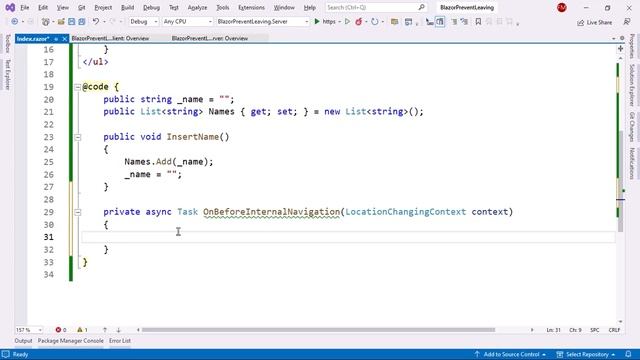The image size is (640, 360).
Task: Open the Solution Explorer side tab
Action: click(x=631, y=84)
